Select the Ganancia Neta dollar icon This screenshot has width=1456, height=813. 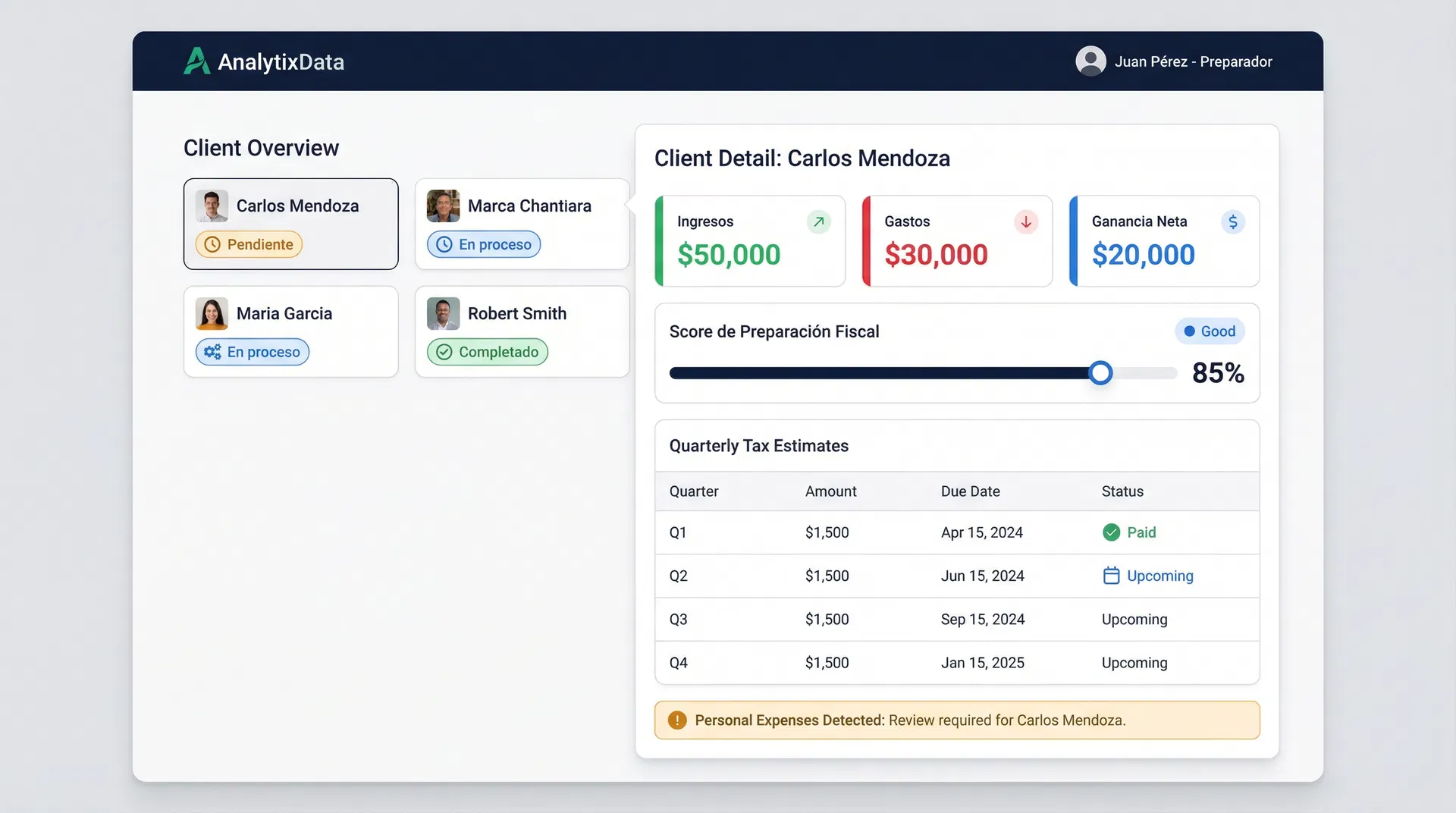coord(1234,221)
